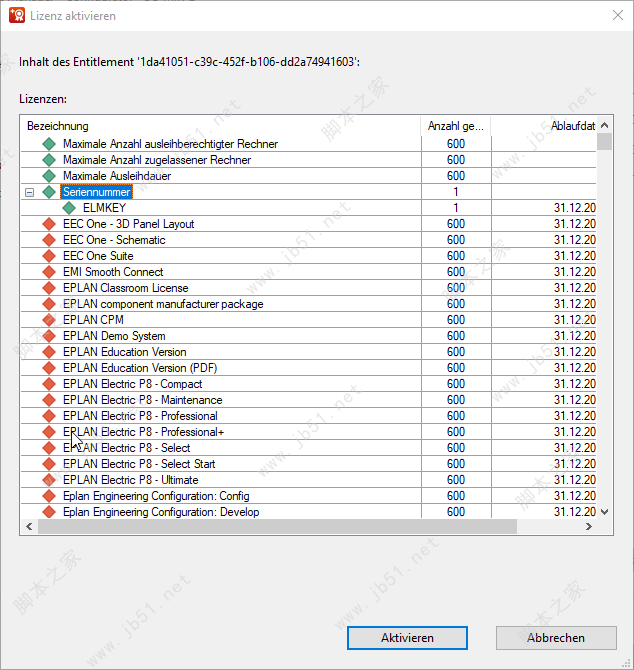Select the ELMKEY child entry
Screen dimensions: 634x670
[104, 208]
